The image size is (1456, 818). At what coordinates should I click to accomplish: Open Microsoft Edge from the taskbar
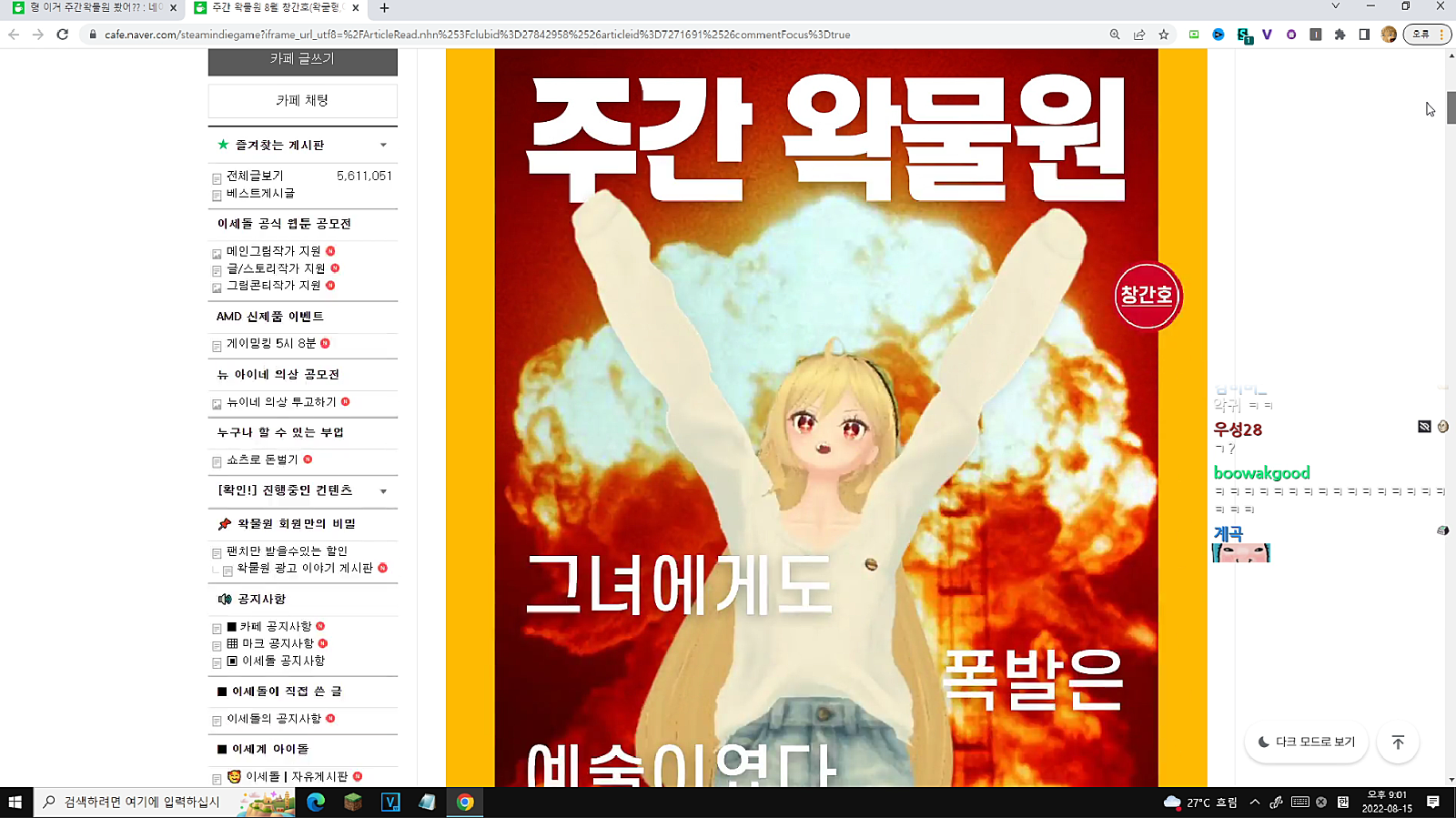(x=316, y=802)
